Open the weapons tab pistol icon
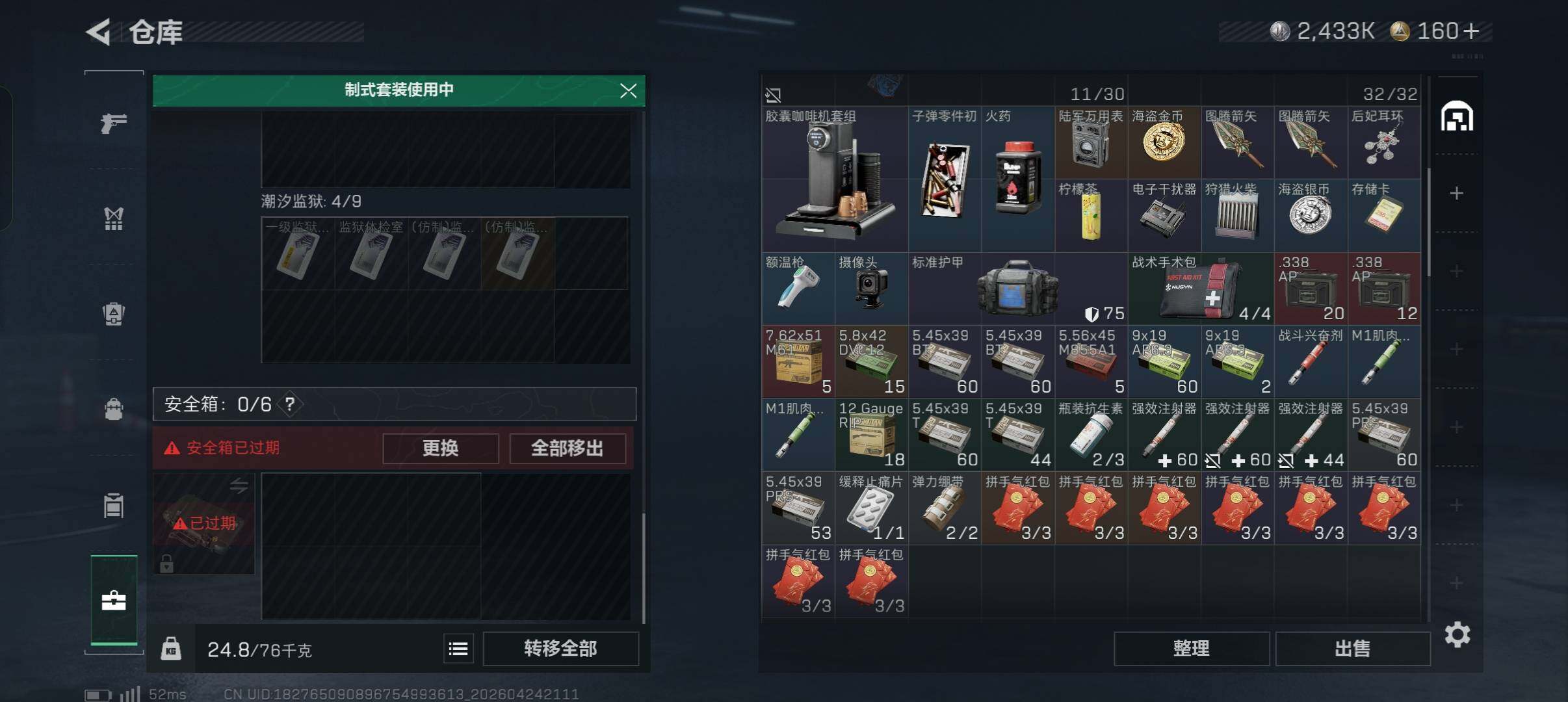 (x=114, y=122)
